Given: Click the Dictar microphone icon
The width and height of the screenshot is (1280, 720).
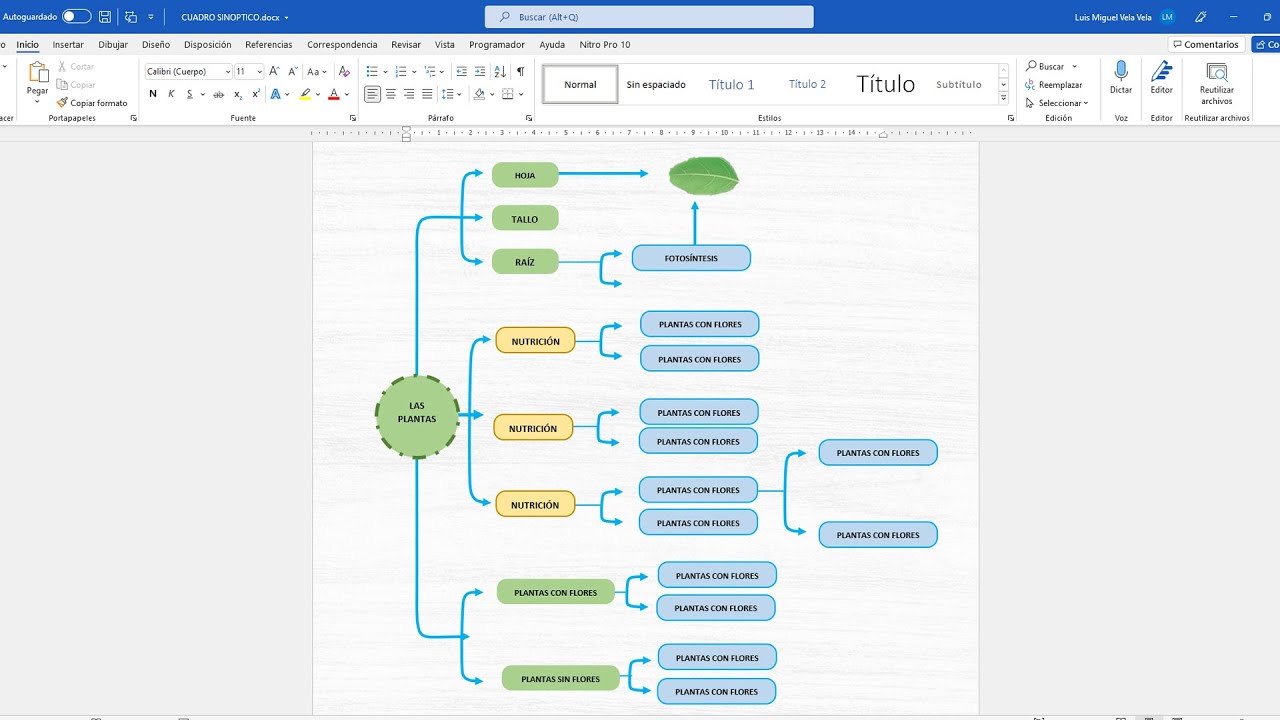Looking at the screenshot, I should click(1121, 72).
